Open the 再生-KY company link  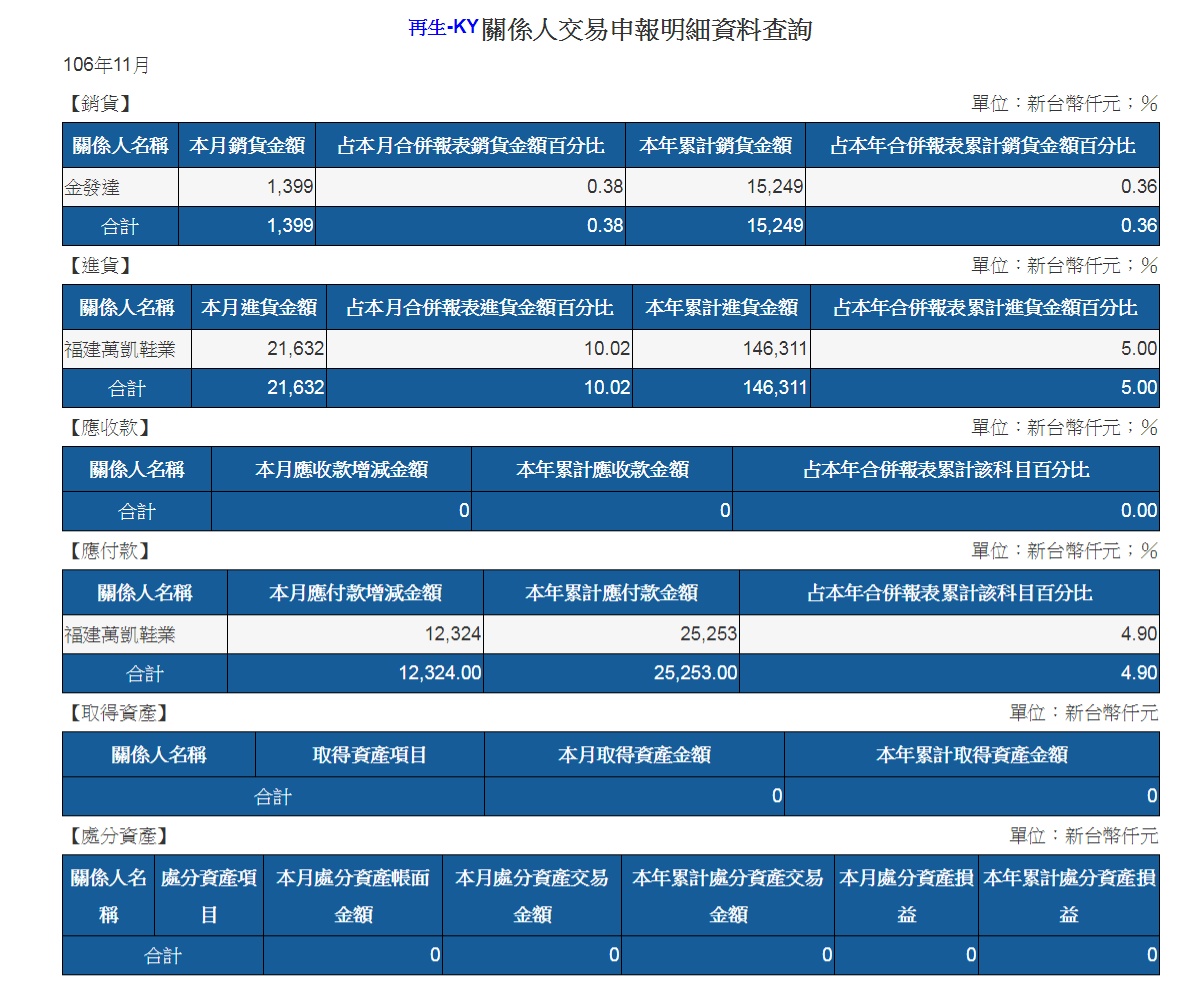click(443, 28)
